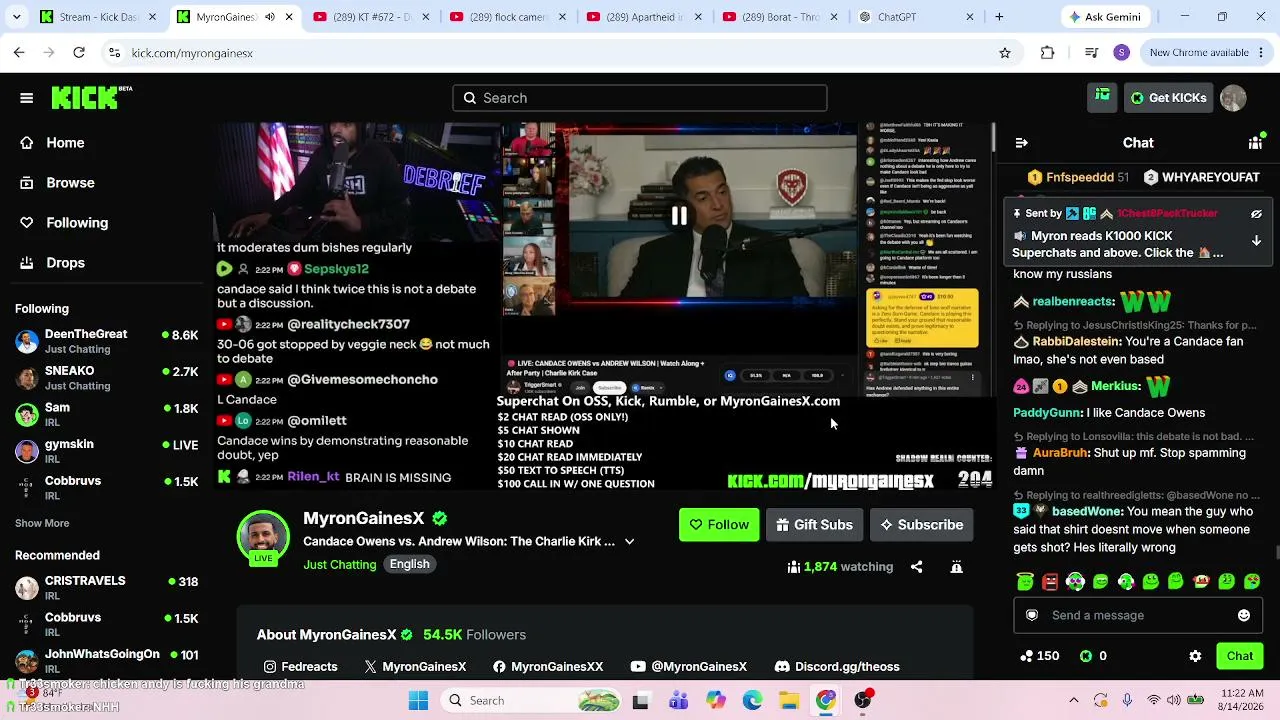Click the browser address bar URL
Image resolution: width=1280 pixels, height=720 pixels.
[x=192, y=53]
